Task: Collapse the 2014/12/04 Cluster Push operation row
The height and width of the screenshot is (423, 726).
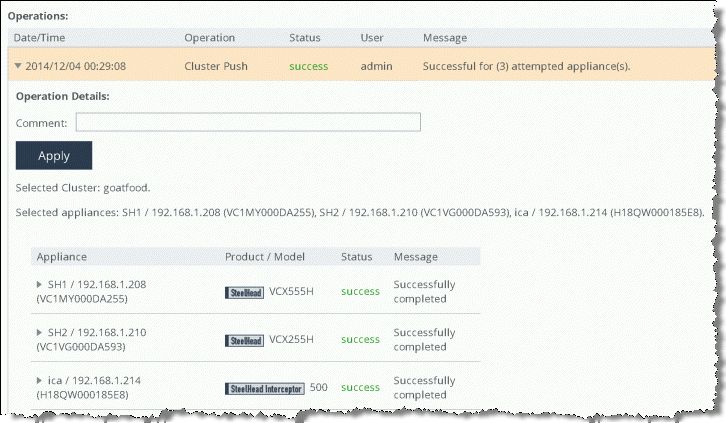Action: click(19, 66)
